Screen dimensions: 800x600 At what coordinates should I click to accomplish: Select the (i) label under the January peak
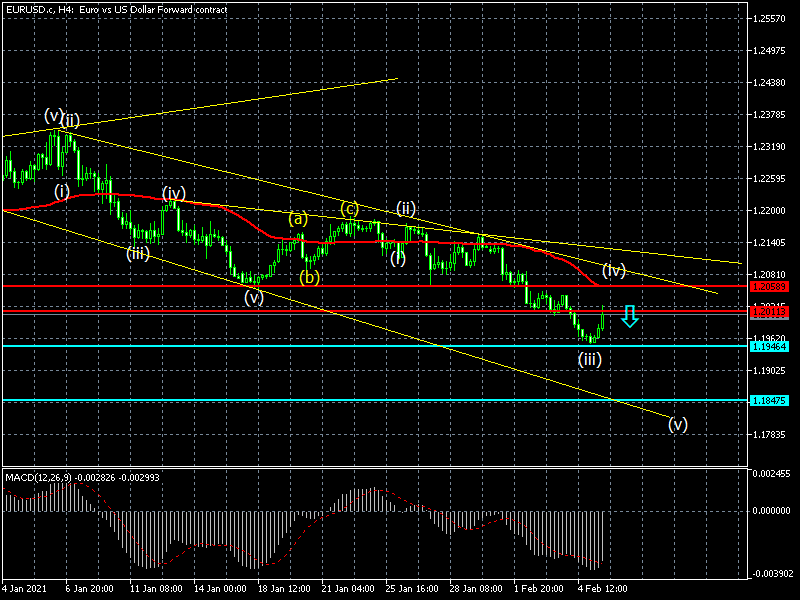click(62, 190)
